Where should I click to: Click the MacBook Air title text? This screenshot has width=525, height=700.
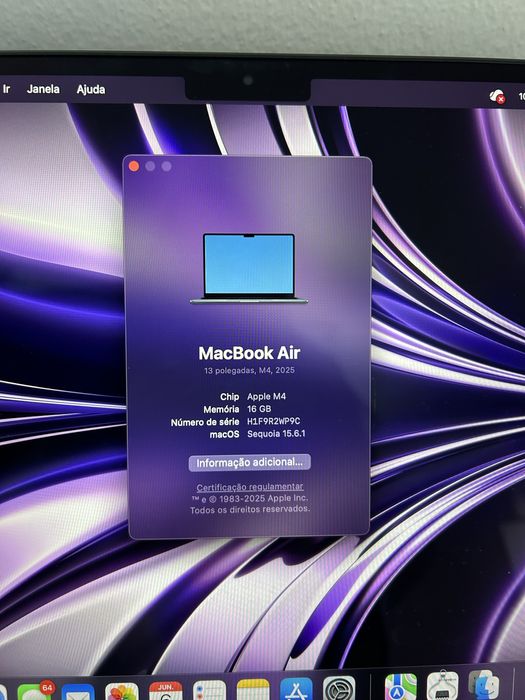249,353
